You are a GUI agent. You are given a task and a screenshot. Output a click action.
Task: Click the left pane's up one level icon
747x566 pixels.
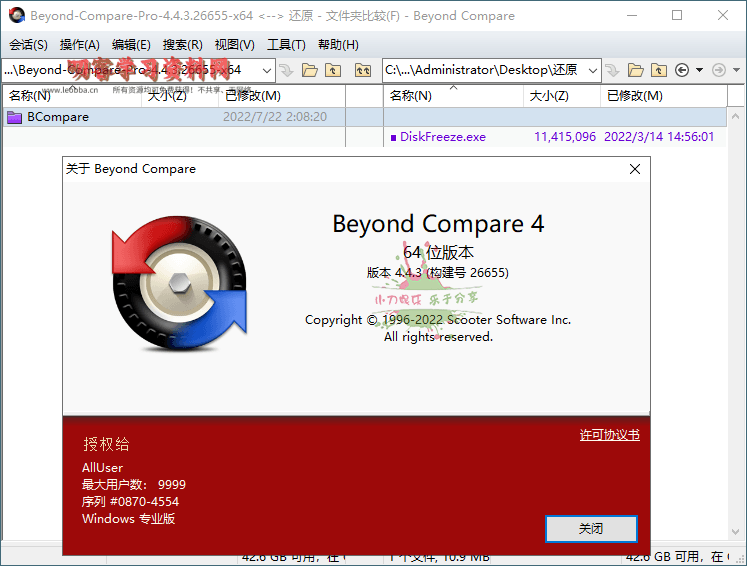pyautogui.click(x=334, y=70)
